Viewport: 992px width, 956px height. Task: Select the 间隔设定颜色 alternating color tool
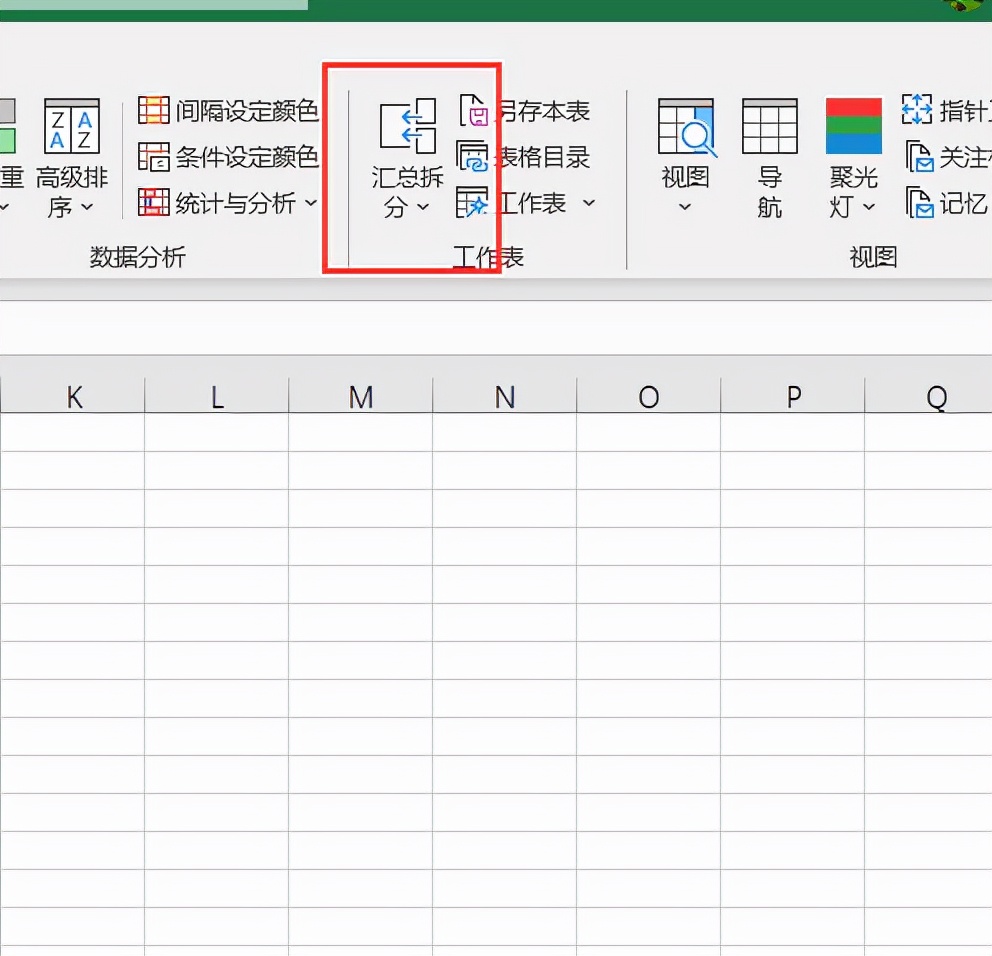click(x=154, y=111)
